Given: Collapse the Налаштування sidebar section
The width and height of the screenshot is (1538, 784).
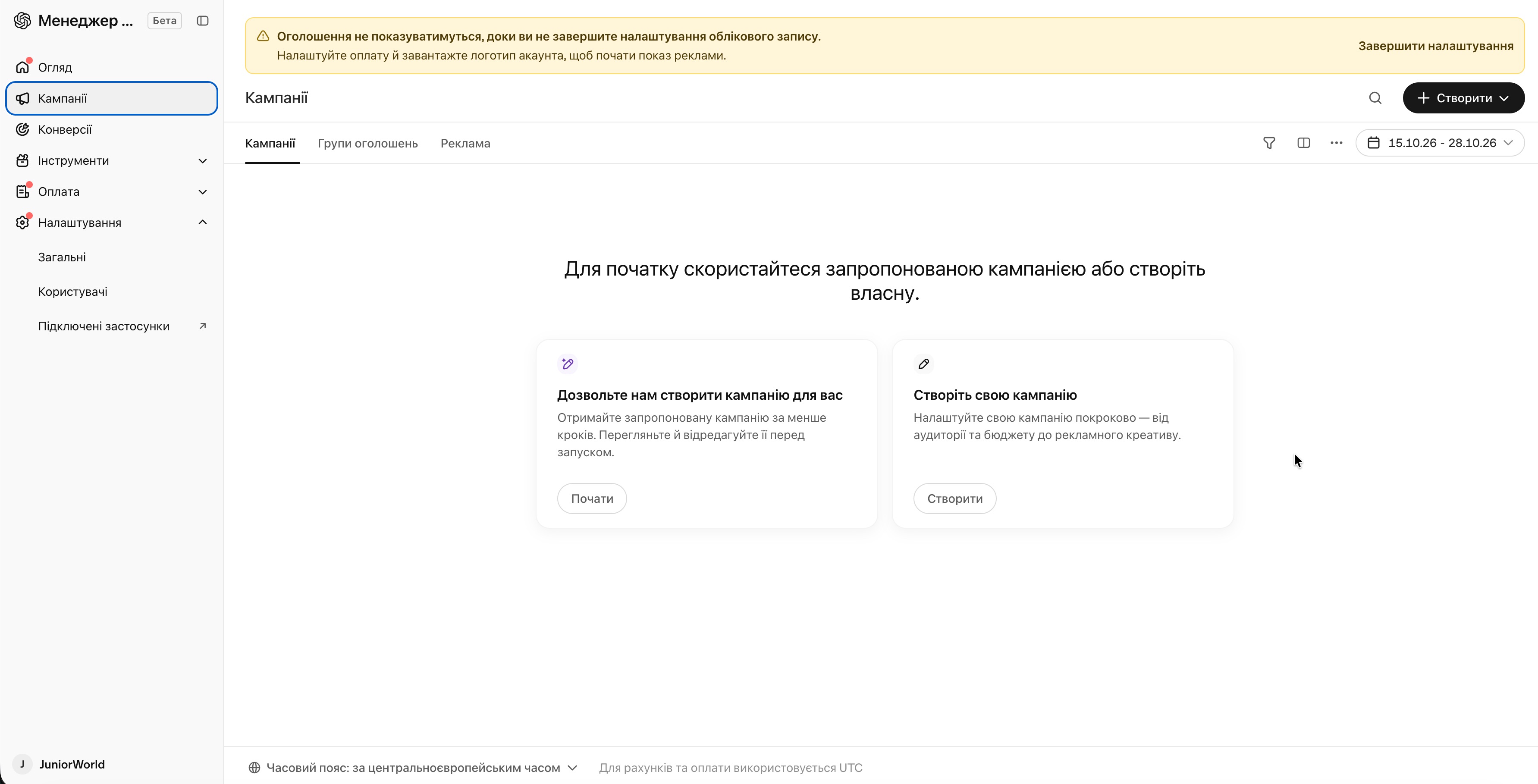Looking at the screenshot, I should point(112,223).
